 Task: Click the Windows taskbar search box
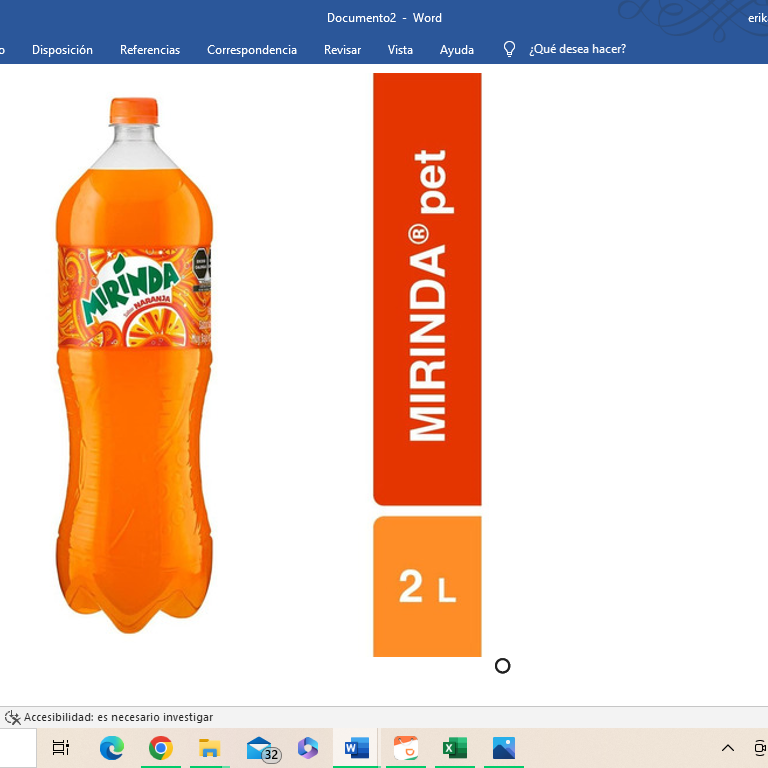point(18,748)
